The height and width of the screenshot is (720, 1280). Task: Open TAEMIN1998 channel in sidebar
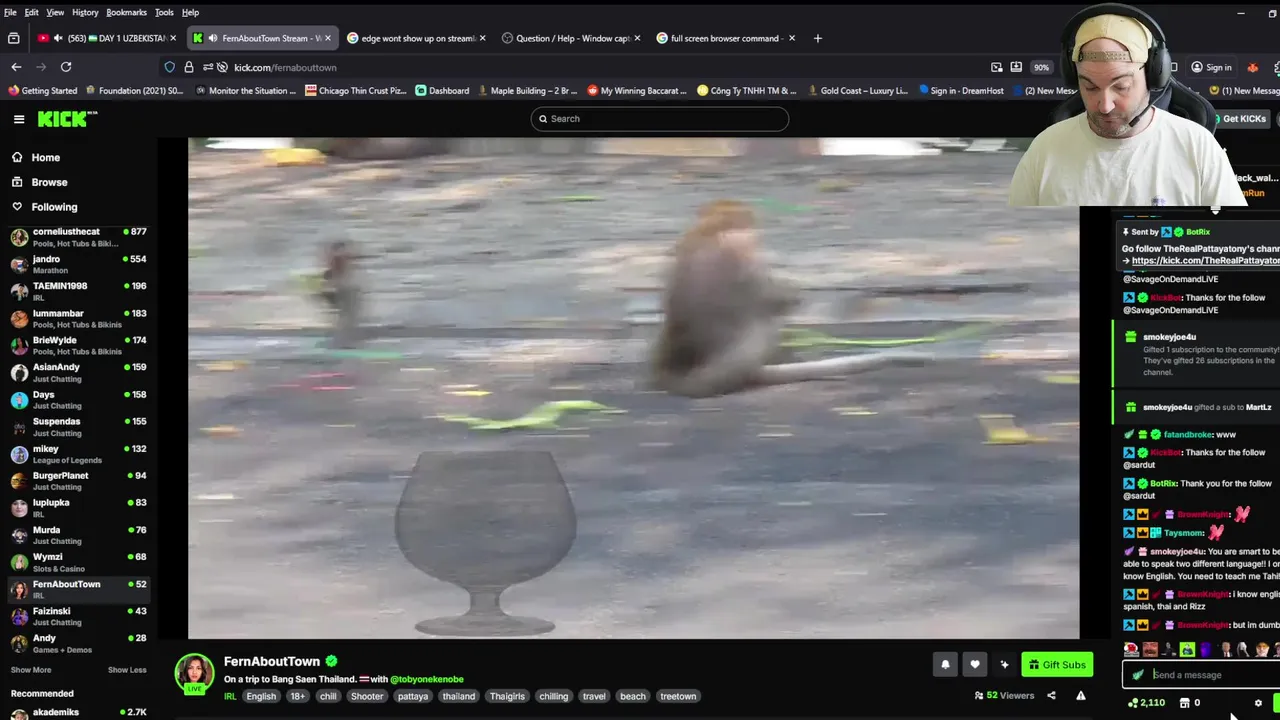(x=78, y=291)
